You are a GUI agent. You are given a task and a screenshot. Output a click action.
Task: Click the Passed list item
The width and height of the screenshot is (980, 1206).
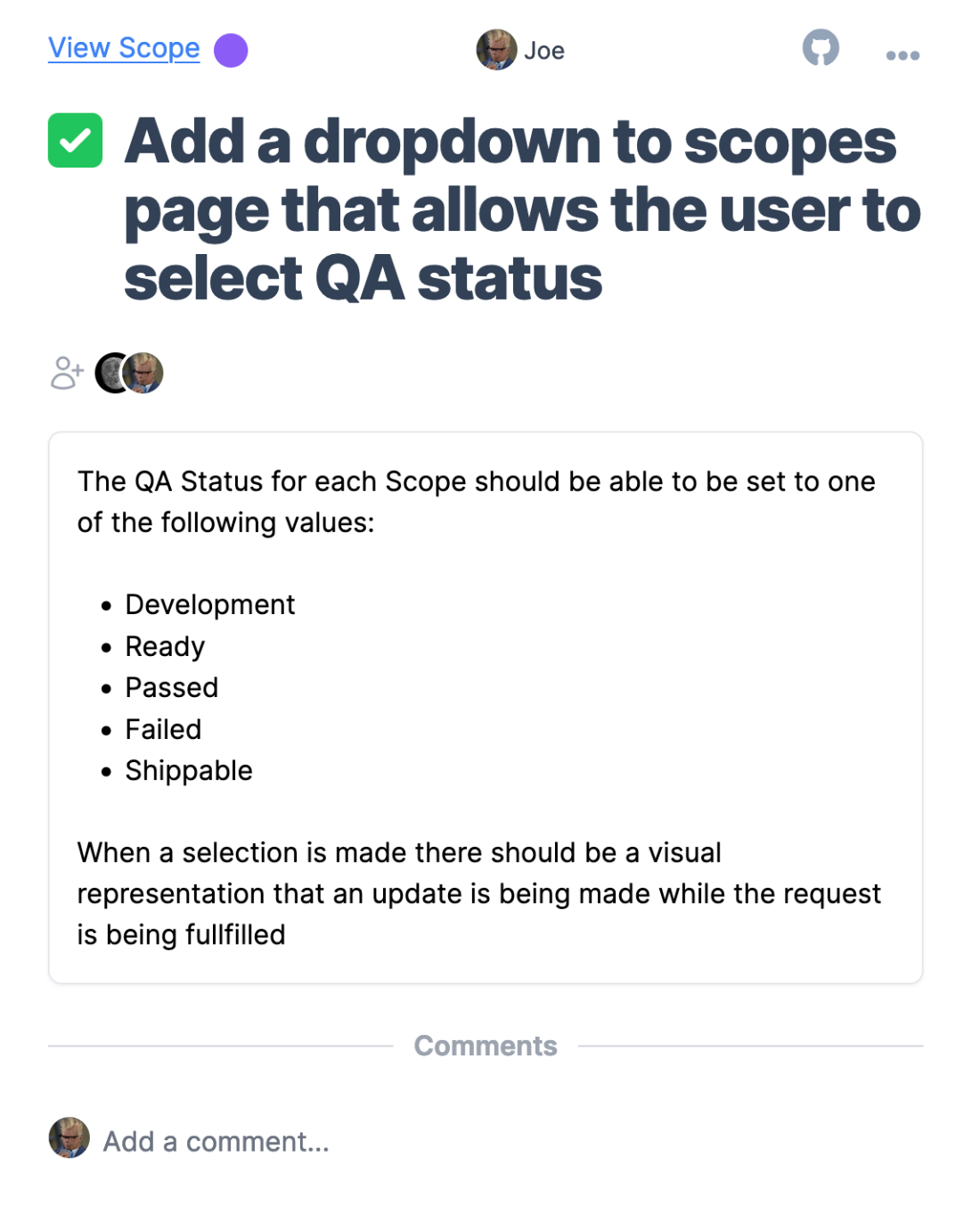click(171, 687)
